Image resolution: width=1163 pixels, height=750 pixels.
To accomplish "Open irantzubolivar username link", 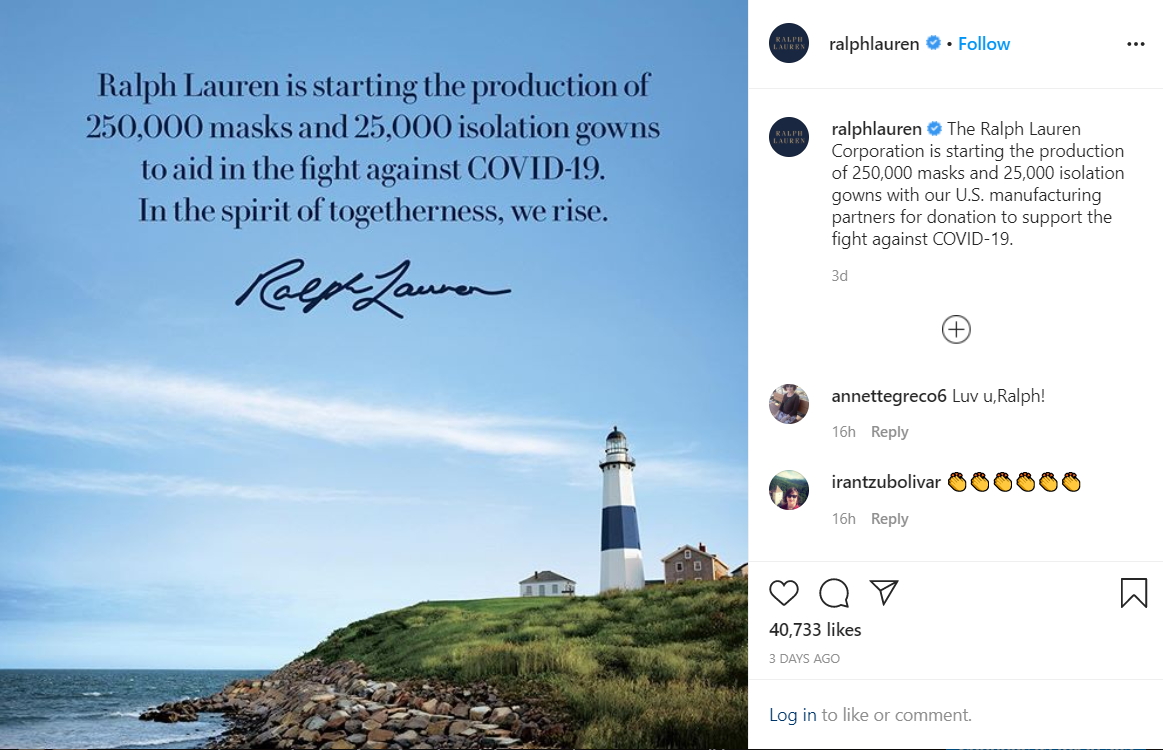I will tap(886, 483).
